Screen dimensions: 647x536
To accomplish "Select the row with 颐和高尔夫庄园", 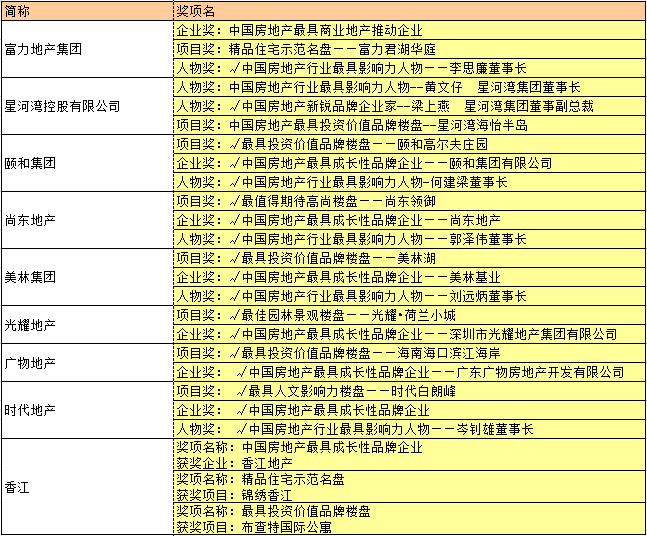I will (x=409, y=144).
